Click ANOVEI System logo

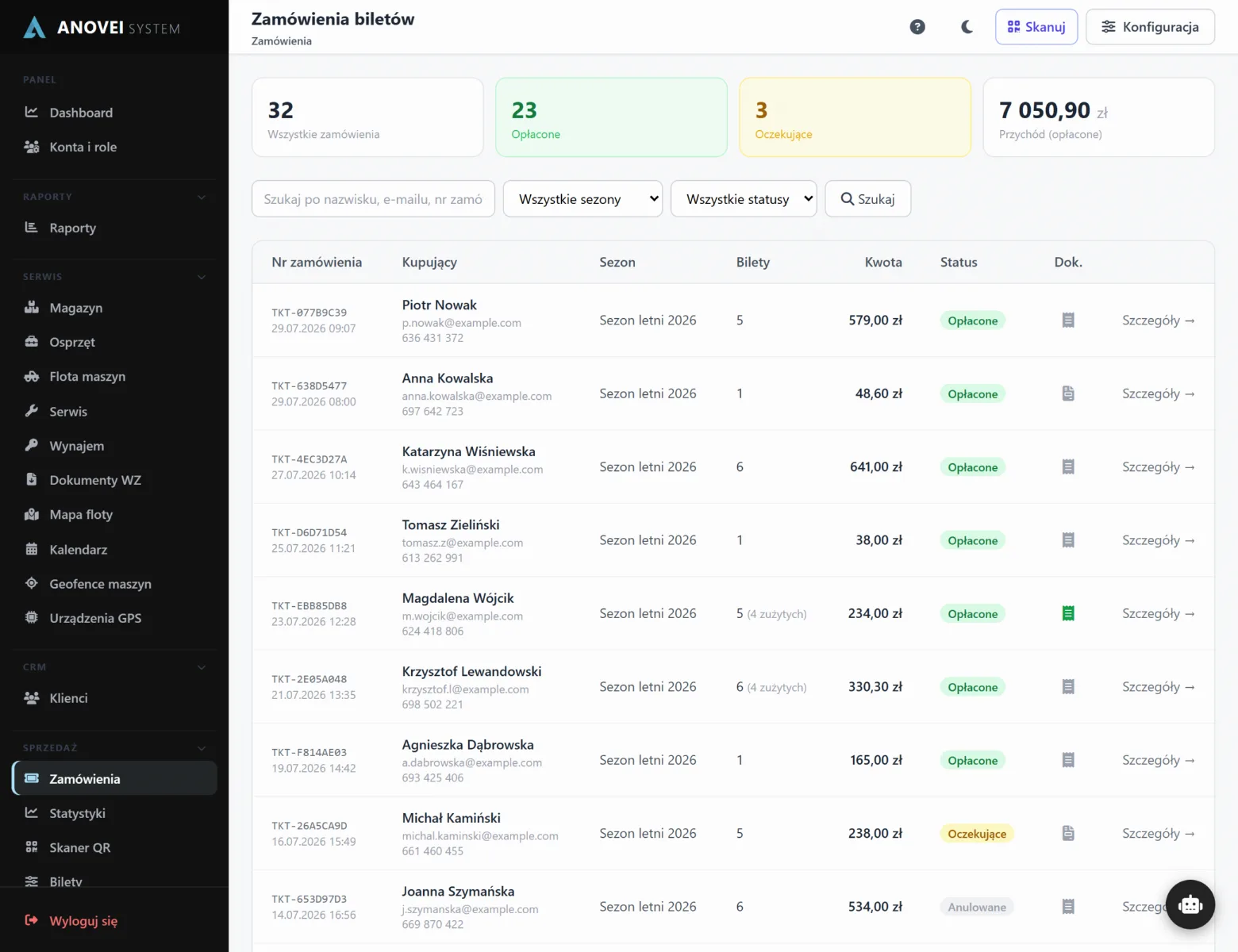102,28
